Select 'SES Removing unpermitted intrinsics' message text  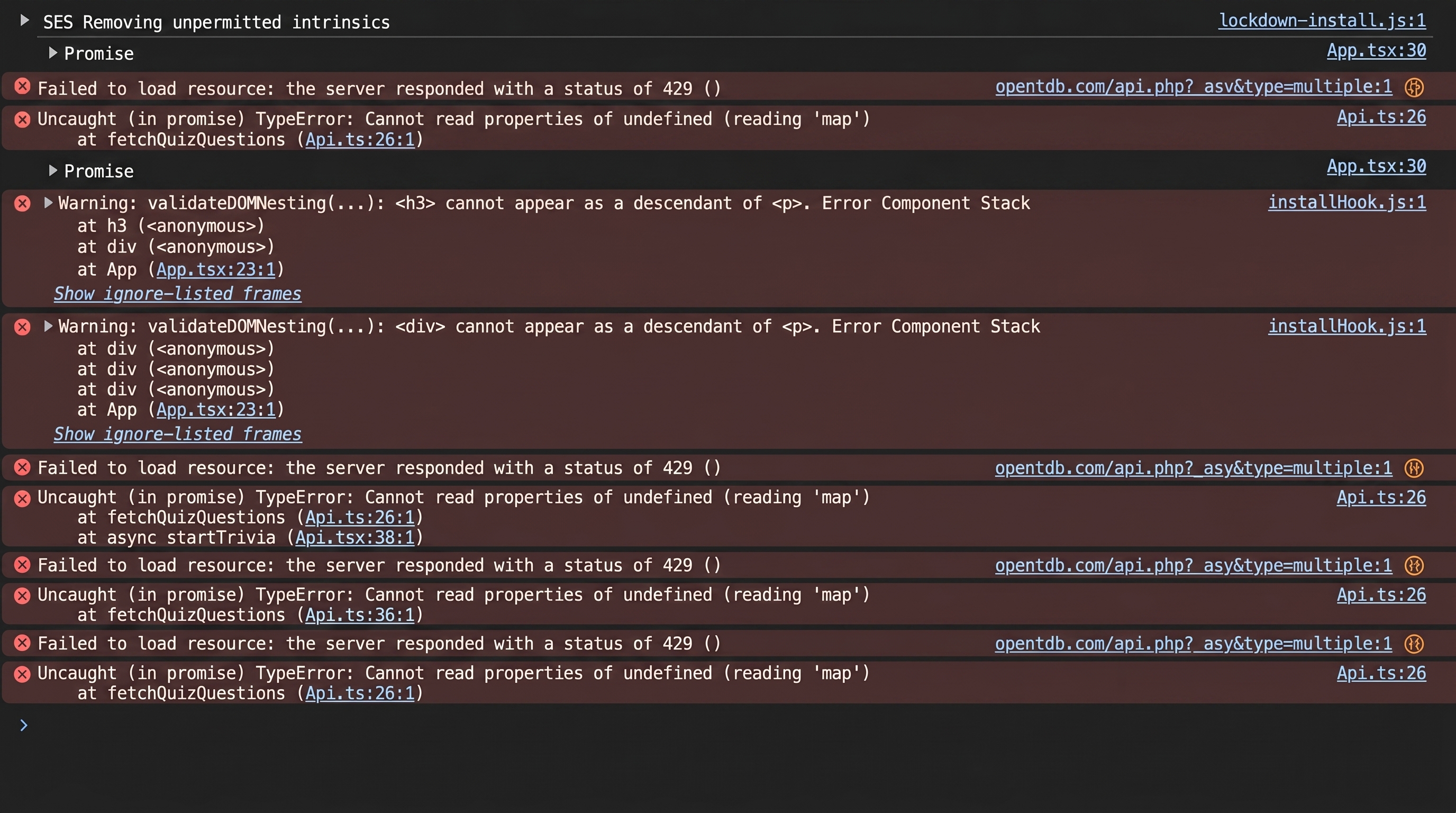pos(216,22)
